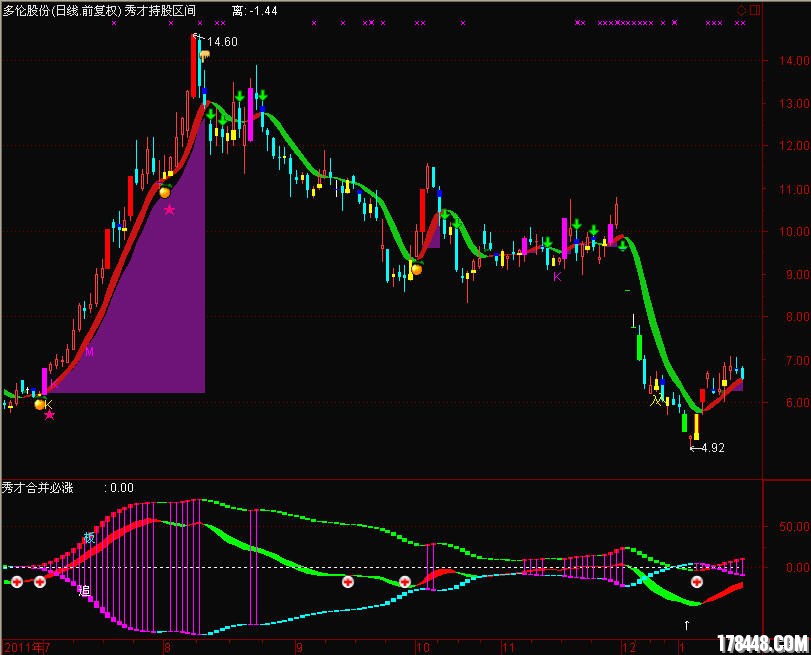Screen dimensions: 811x655
Task: Select the green candle in the December drop
Action: [639, 347]
